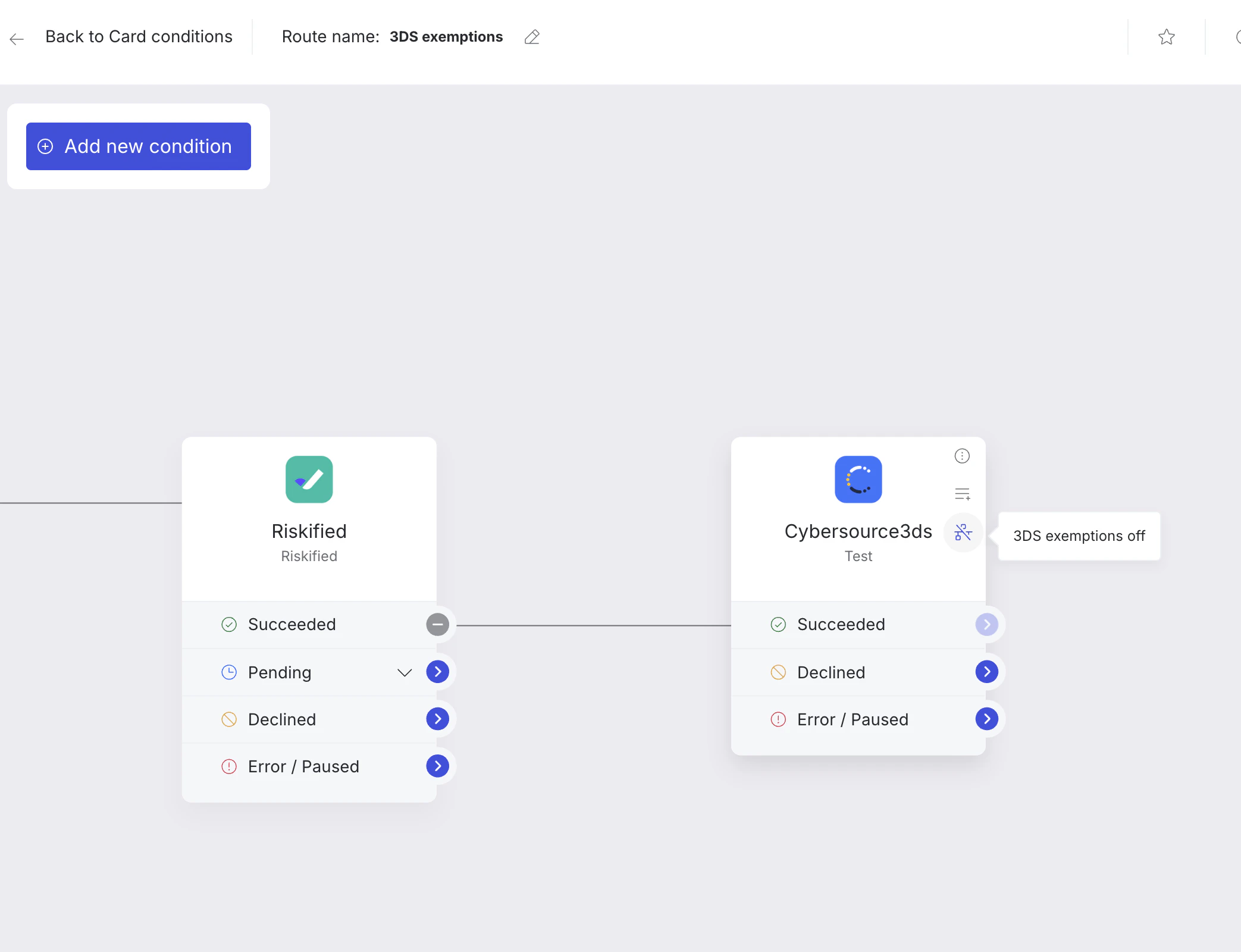Click the Riskified logo icon
Screen dimensions: 1241x952
point(309,480)
